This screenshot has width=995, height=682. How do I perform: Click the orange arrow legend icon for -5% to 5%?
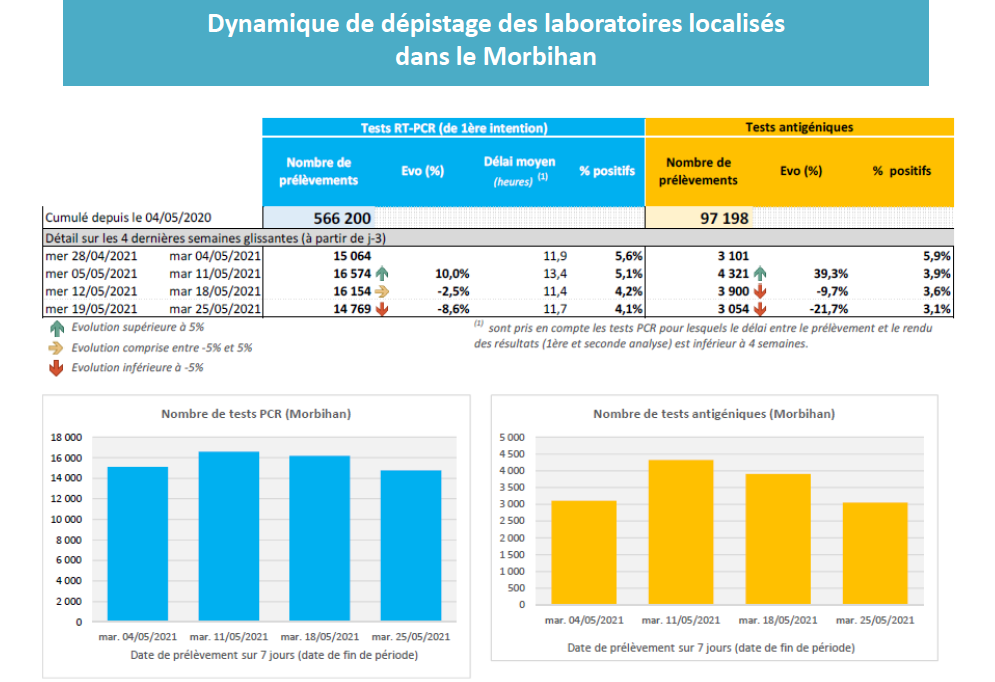coord(54,348)
